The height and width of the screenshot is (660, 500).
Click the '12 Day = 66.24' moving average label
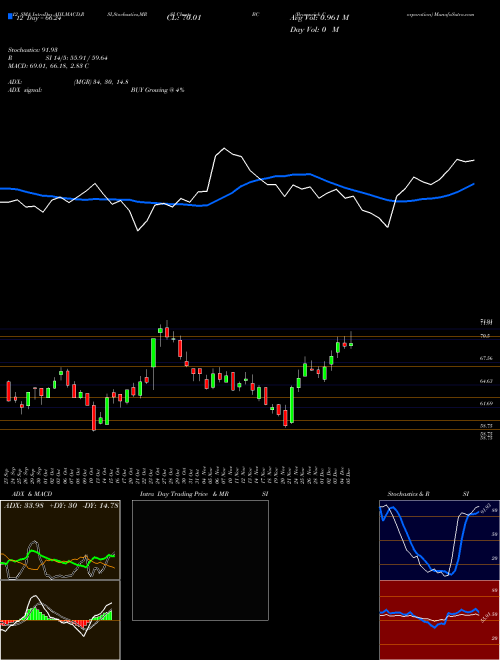click(x=38, y=19)
